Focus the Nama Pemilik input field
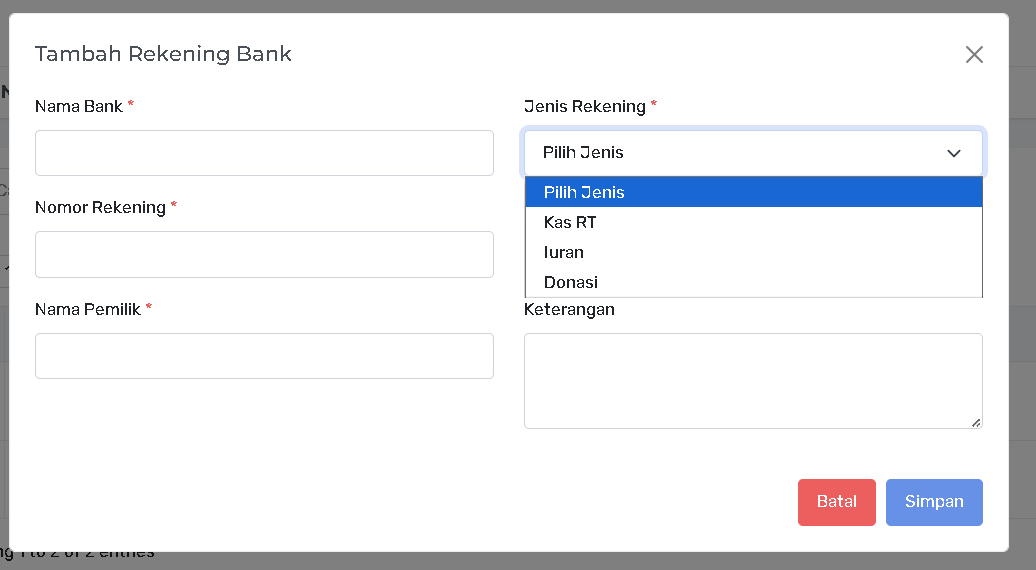This screenshot has height=570, width=1036. tap(264, 356)
